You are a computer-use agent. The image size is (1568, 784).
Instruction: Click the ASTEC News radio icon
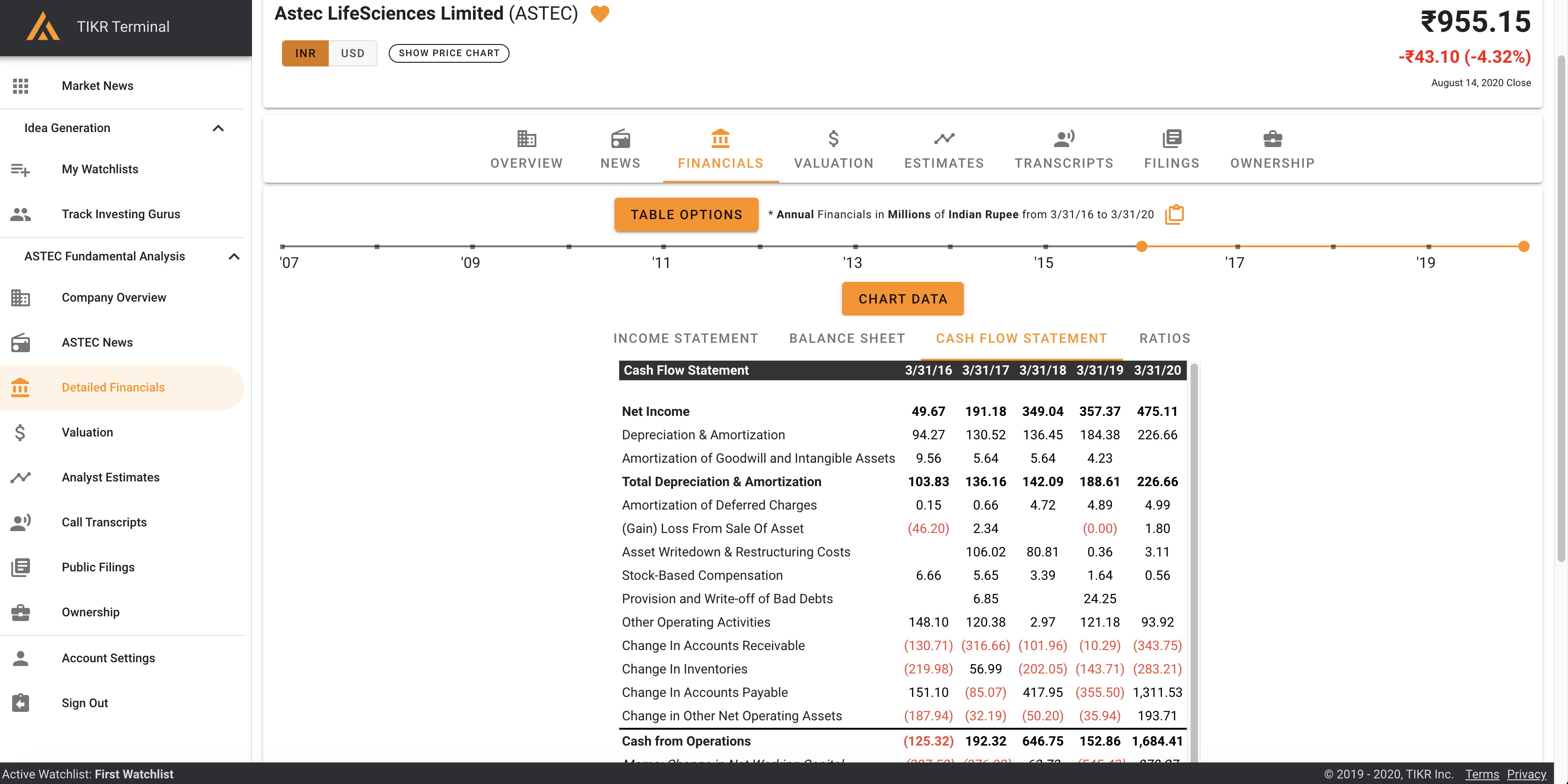pos(21,343)
